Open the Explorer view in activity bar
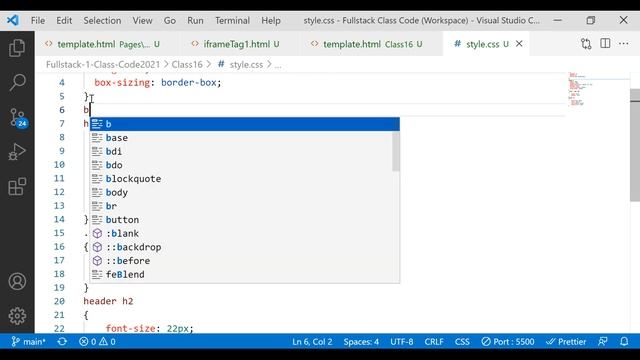 17,48
